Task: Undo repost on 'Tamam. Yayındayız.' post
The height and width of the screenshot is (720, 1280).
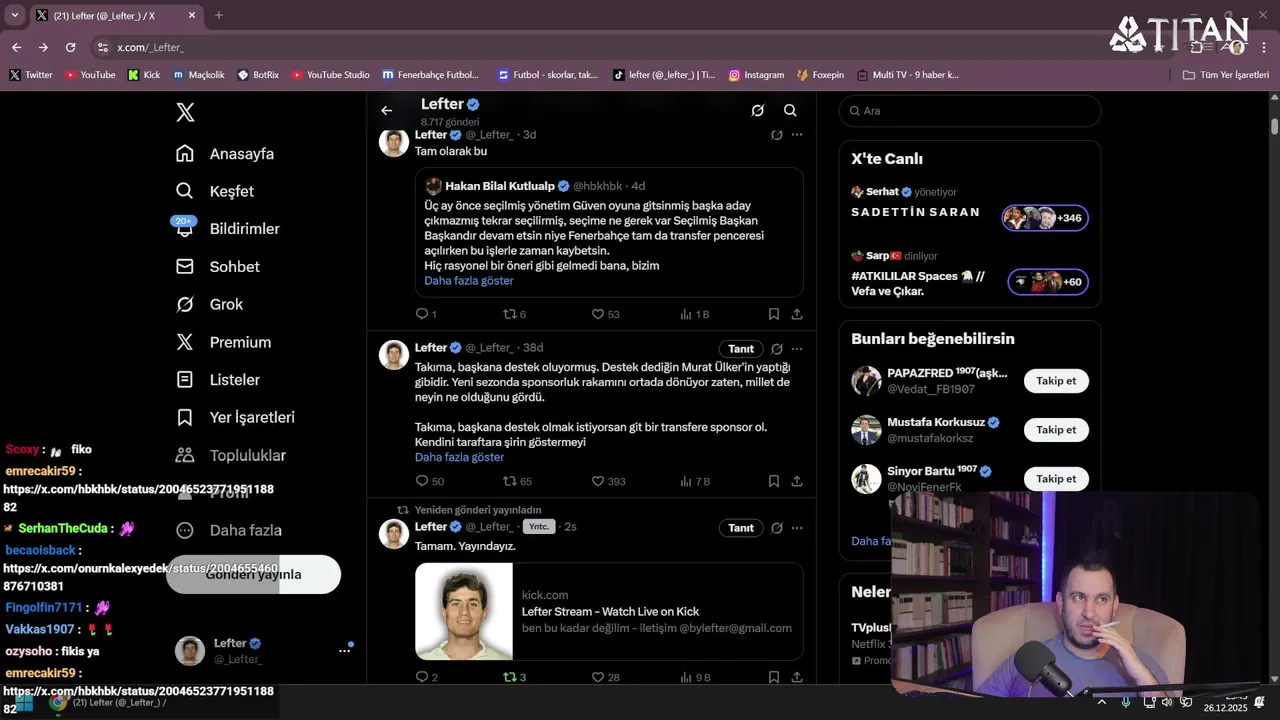Action: pos(514,677)
